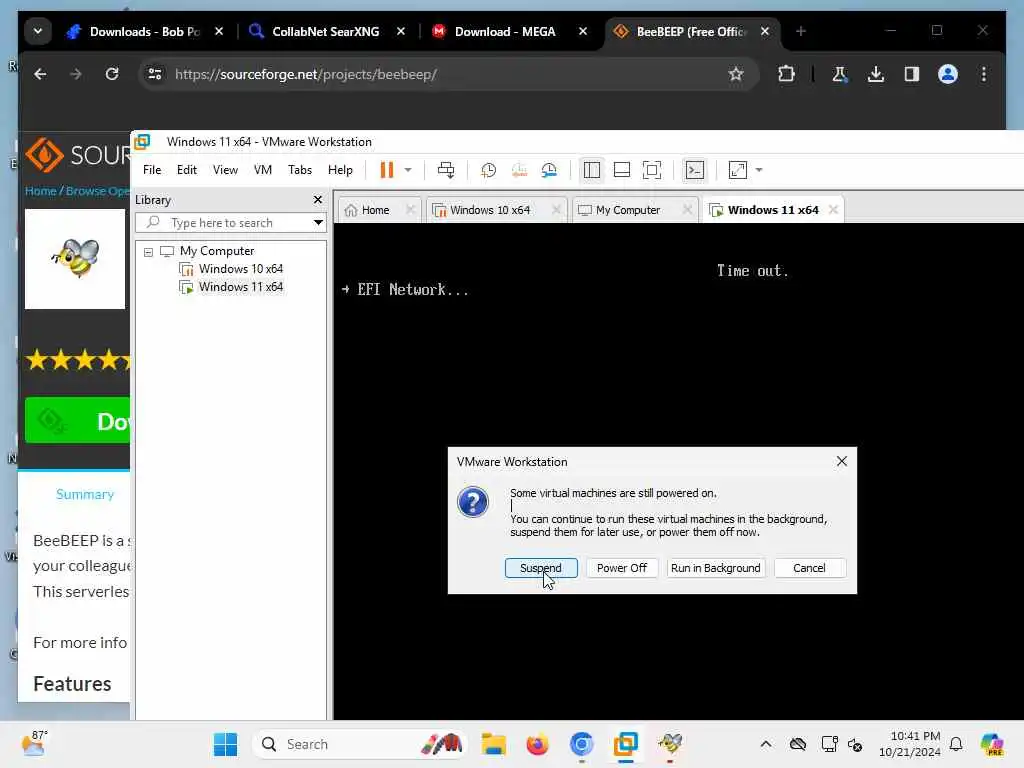1024x768 pixels.
Task: Click the Power Off button
Action: pos(622,568)
